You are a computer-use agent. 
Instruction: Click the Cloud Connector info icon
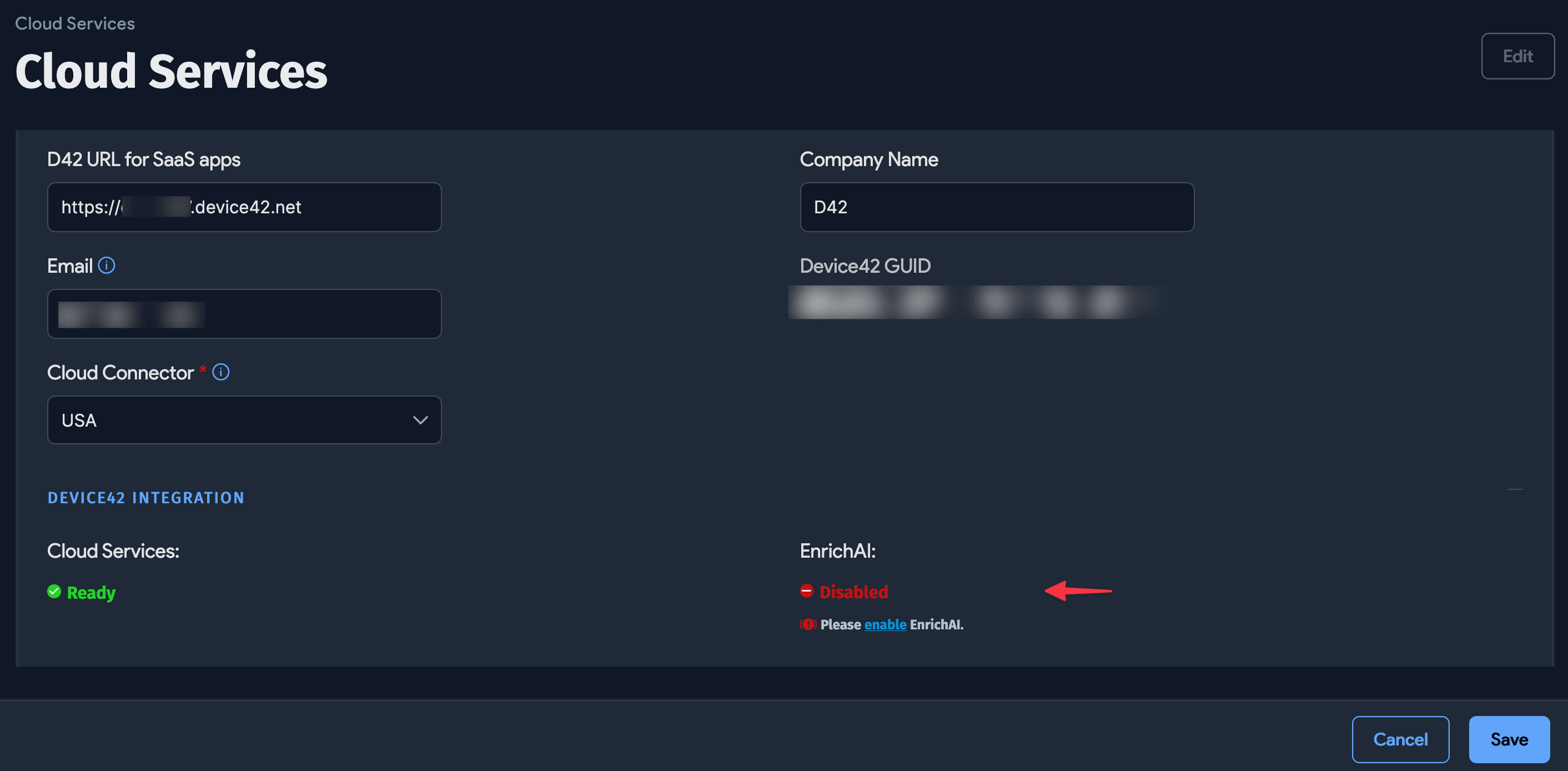[x=221, y=372]
